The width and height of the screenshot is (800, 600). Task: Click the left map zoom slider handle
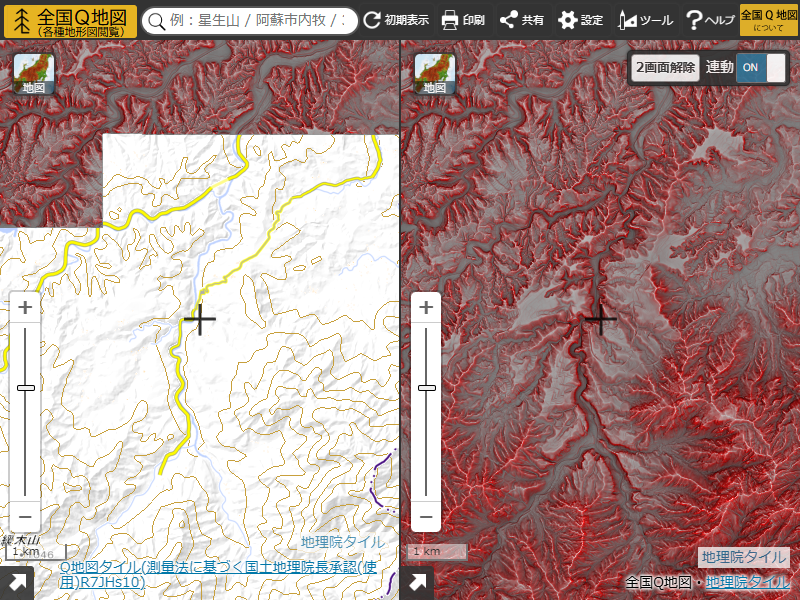tap(26, 388)
